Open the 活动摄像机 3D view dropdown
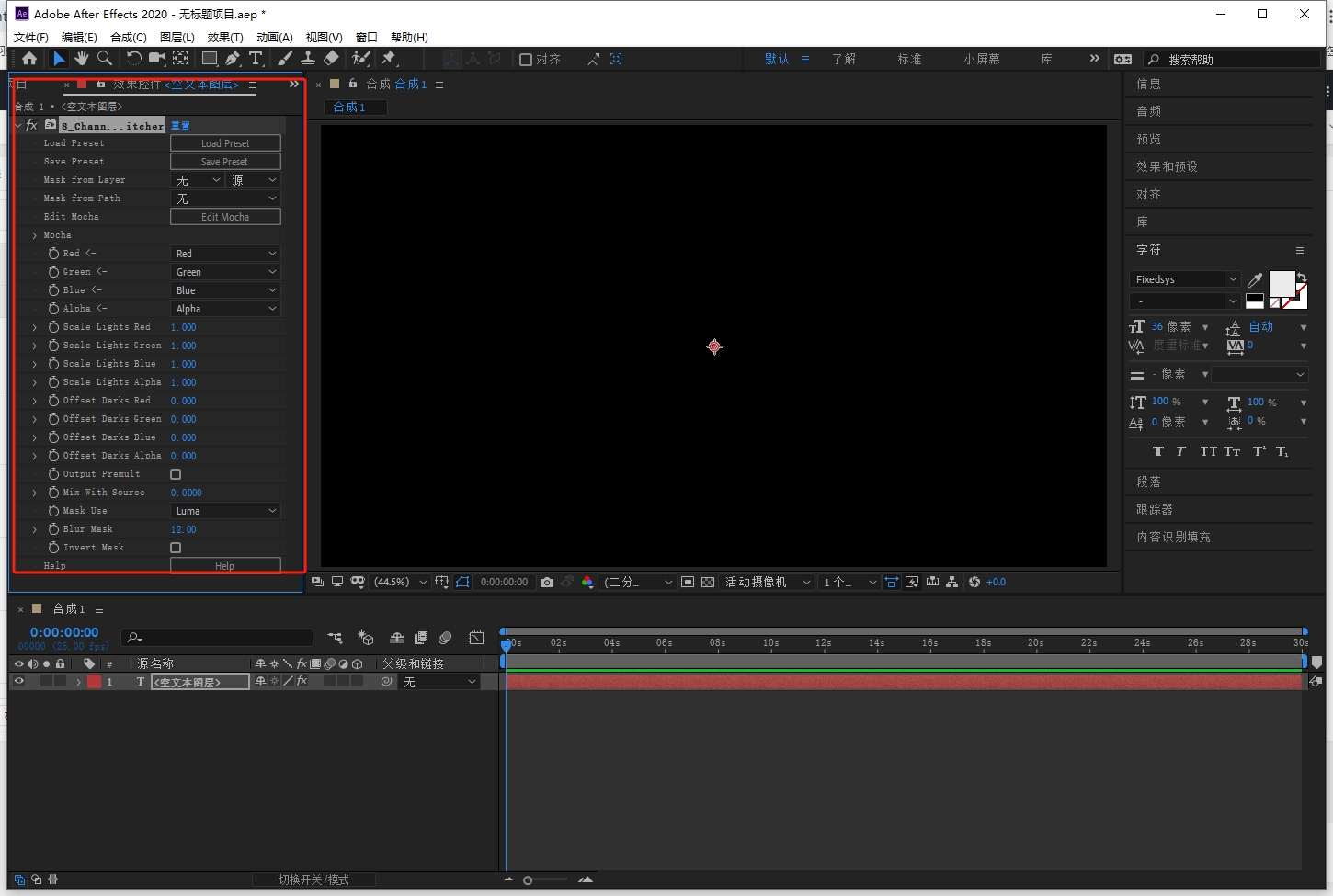This screenshot has height=896, width=1333. [x=768, y=582]
